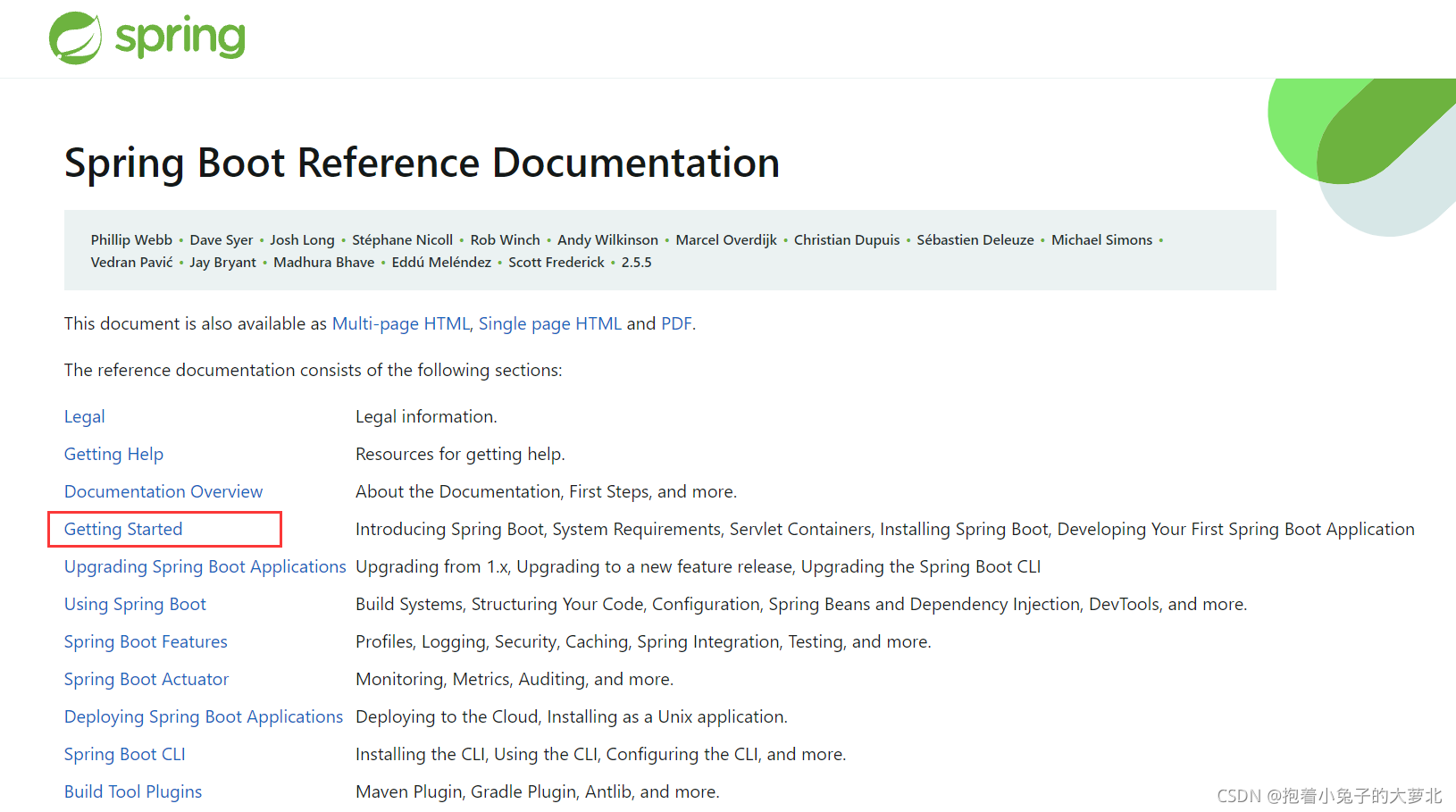Click author name Scott Frederick
Screen dimensions: 1456x812
pyautogui.click(x=556, y=263)
